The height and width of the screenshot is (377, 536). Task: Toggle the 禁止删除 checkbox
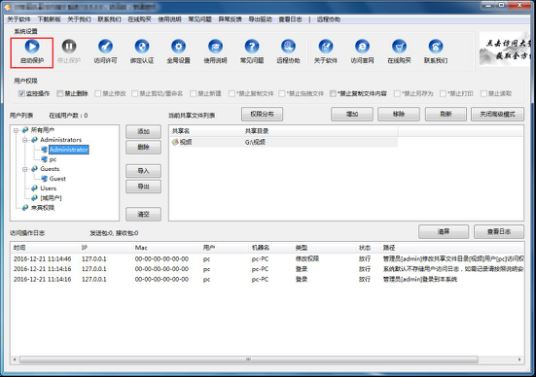[60, 93]
